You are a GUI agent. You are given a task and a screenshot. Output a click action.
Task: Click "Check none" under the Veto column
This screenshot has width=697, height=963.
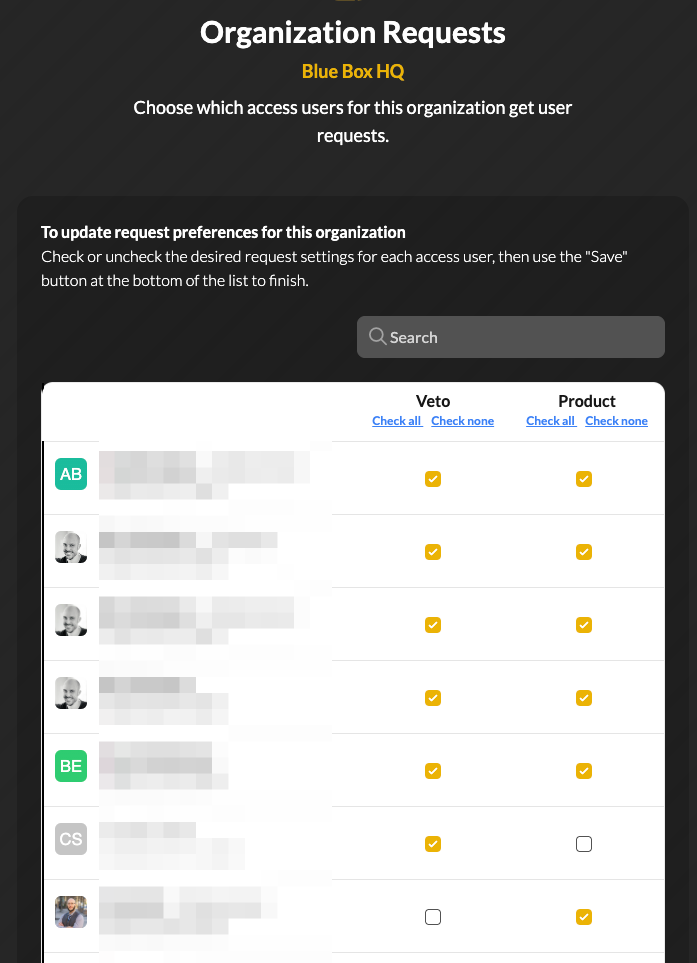point(462,421)
